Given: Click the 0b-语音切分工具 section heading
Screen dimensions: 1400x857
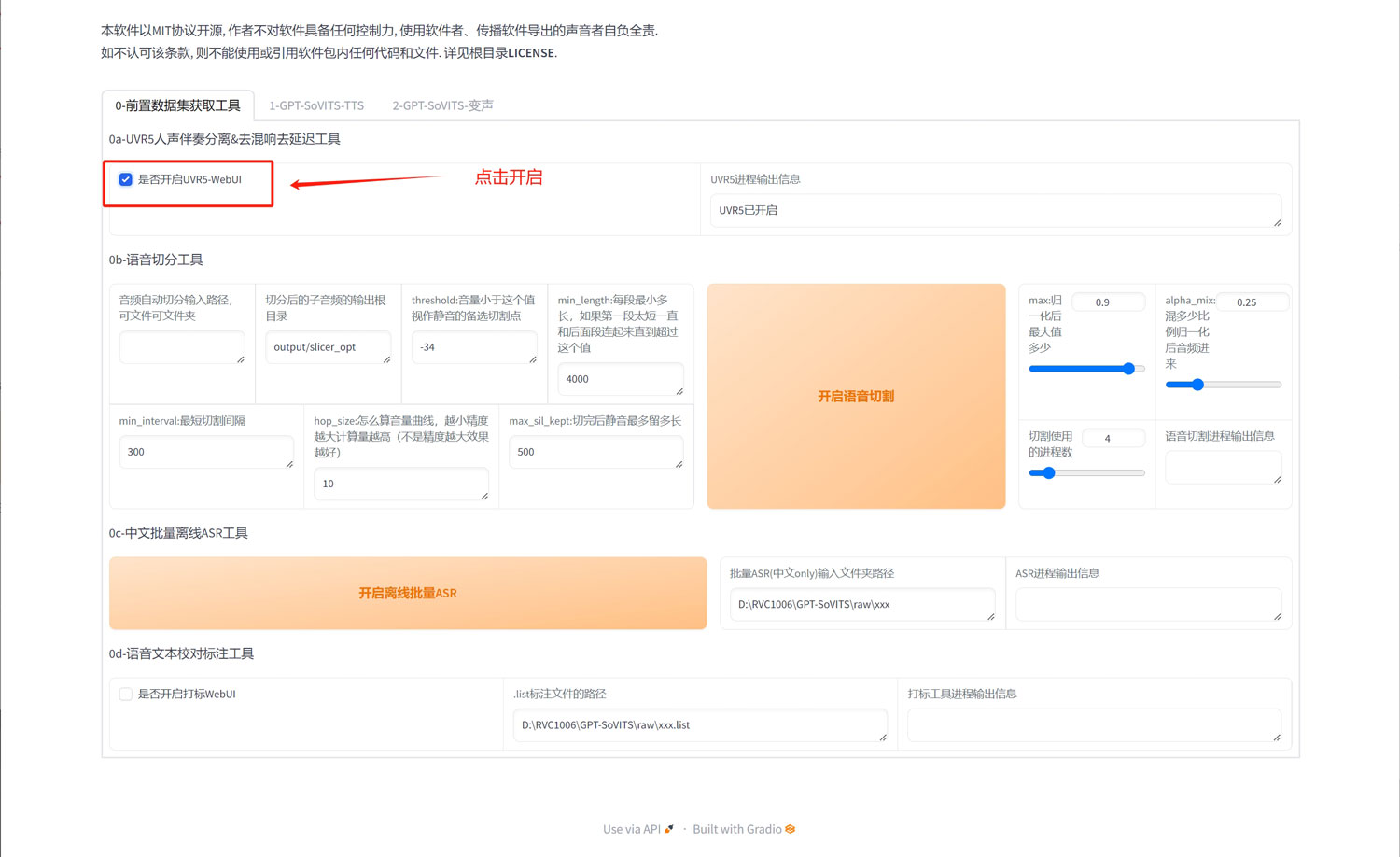Looking at the screenshot, I should pyautogui.click(x=156, y=260).
